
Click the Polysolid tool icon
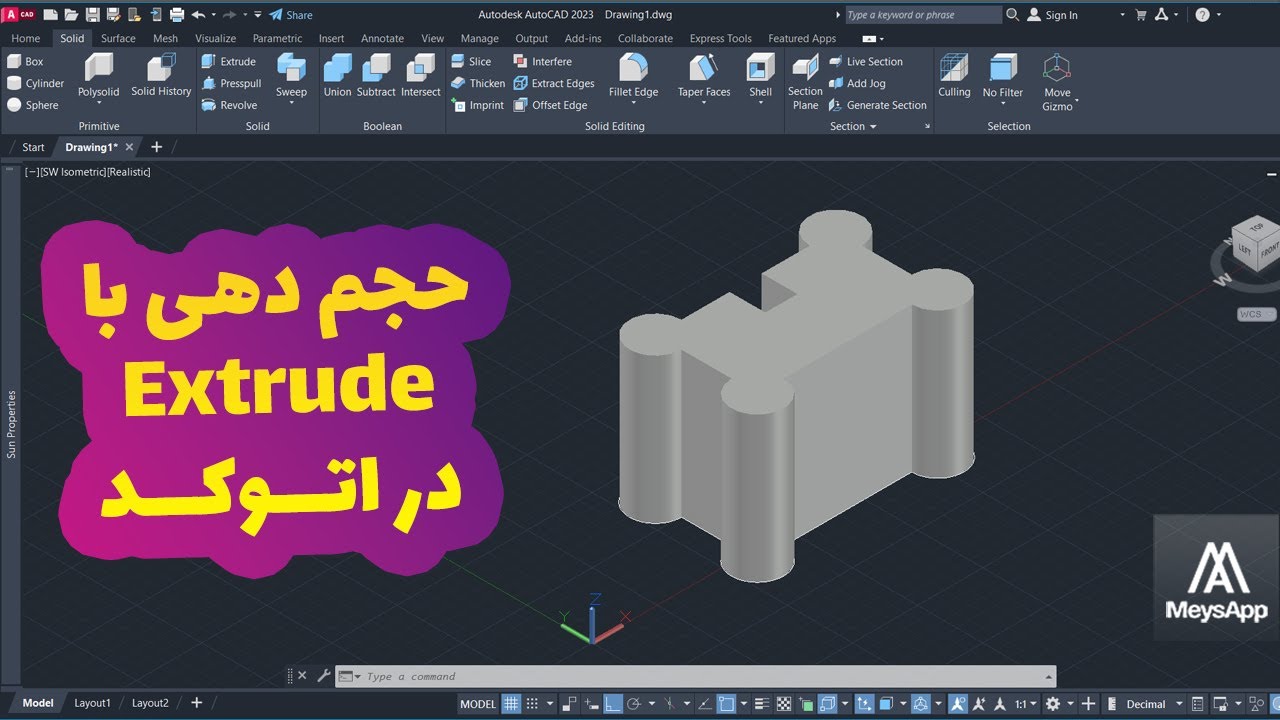[99, 68]
